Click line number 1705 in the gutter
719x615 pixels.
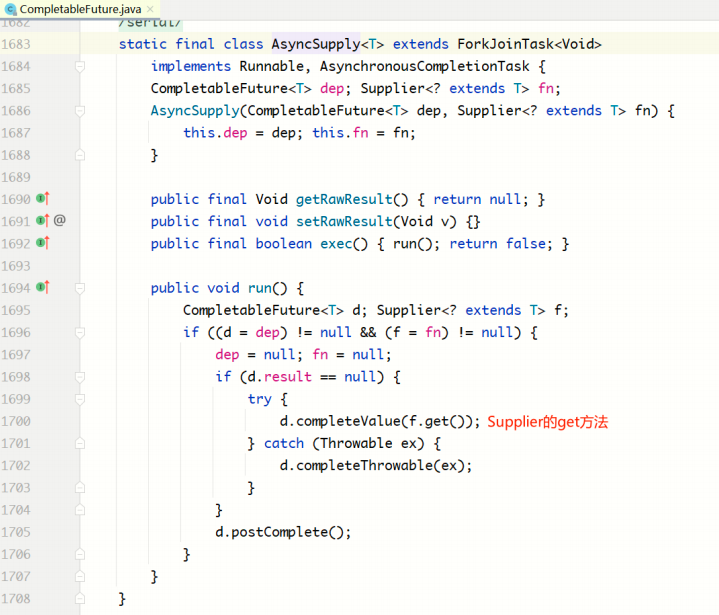(x=16, y=532)
